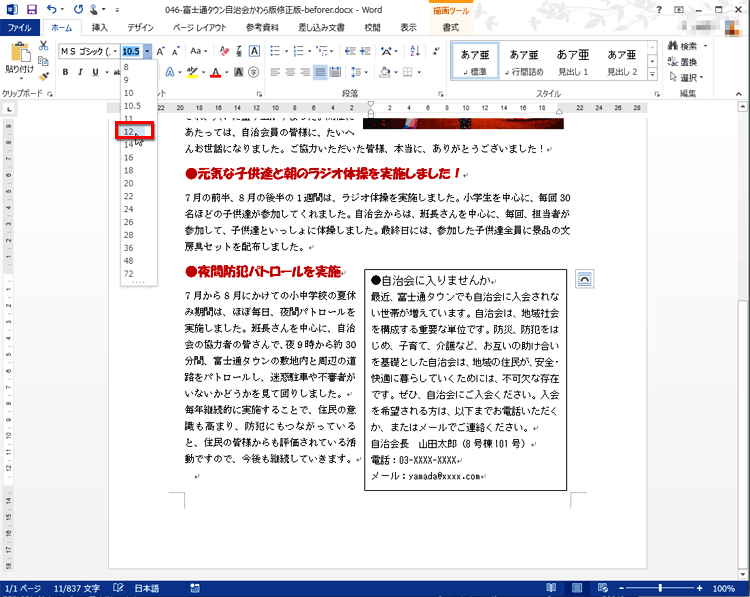Viewport: 750px width, 597px height.
Task: Click the Layout Options icon beside text box
Action: click(584, 279)
